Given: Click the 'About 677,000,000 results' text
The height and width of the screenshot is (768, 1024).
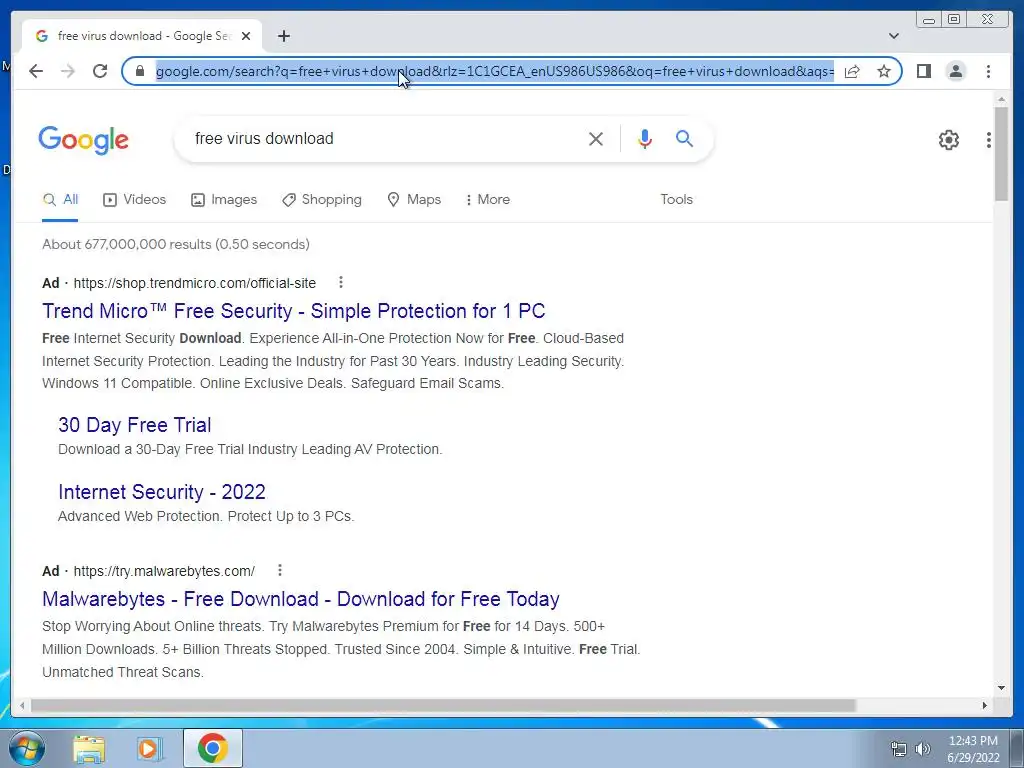Looking at the screenshot, I should [176, 244].
